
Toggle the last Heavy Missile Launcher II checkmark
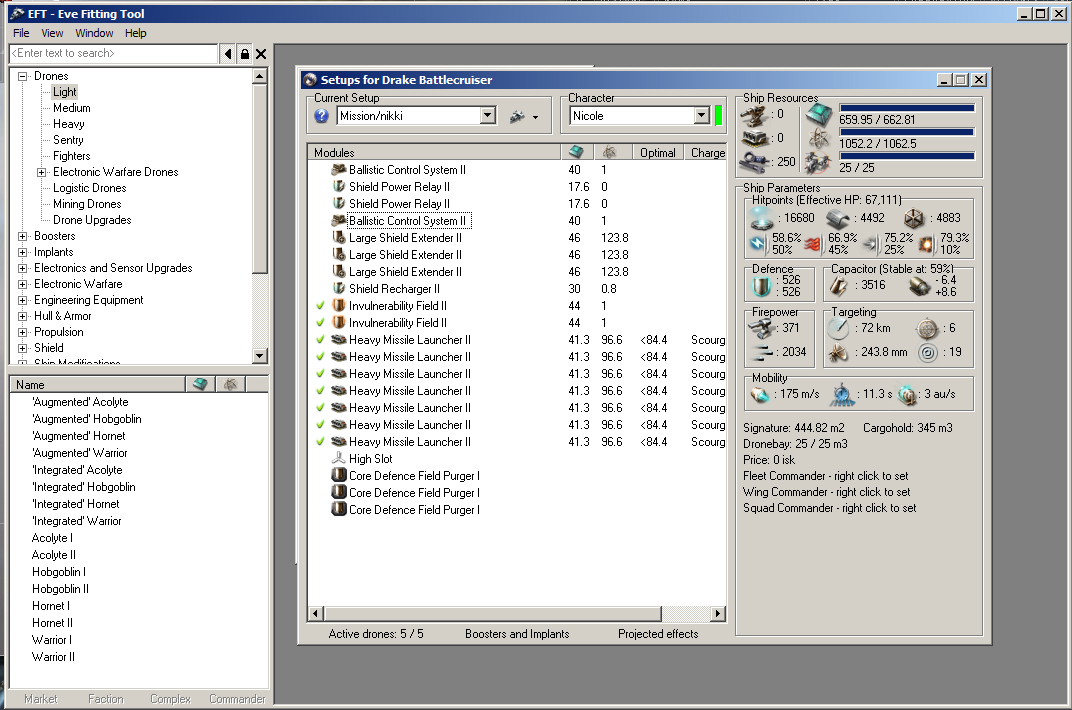point(320,442)
